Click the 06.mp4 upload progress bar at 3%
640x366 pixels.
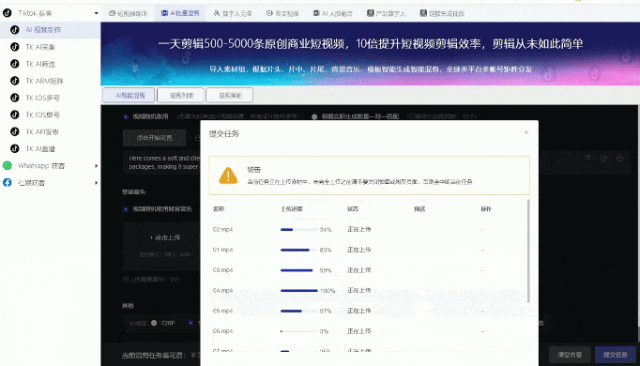299,331
